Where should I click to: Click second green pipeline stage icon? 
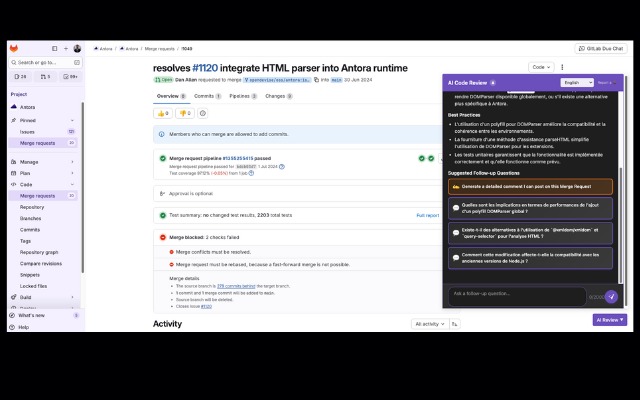431,158
